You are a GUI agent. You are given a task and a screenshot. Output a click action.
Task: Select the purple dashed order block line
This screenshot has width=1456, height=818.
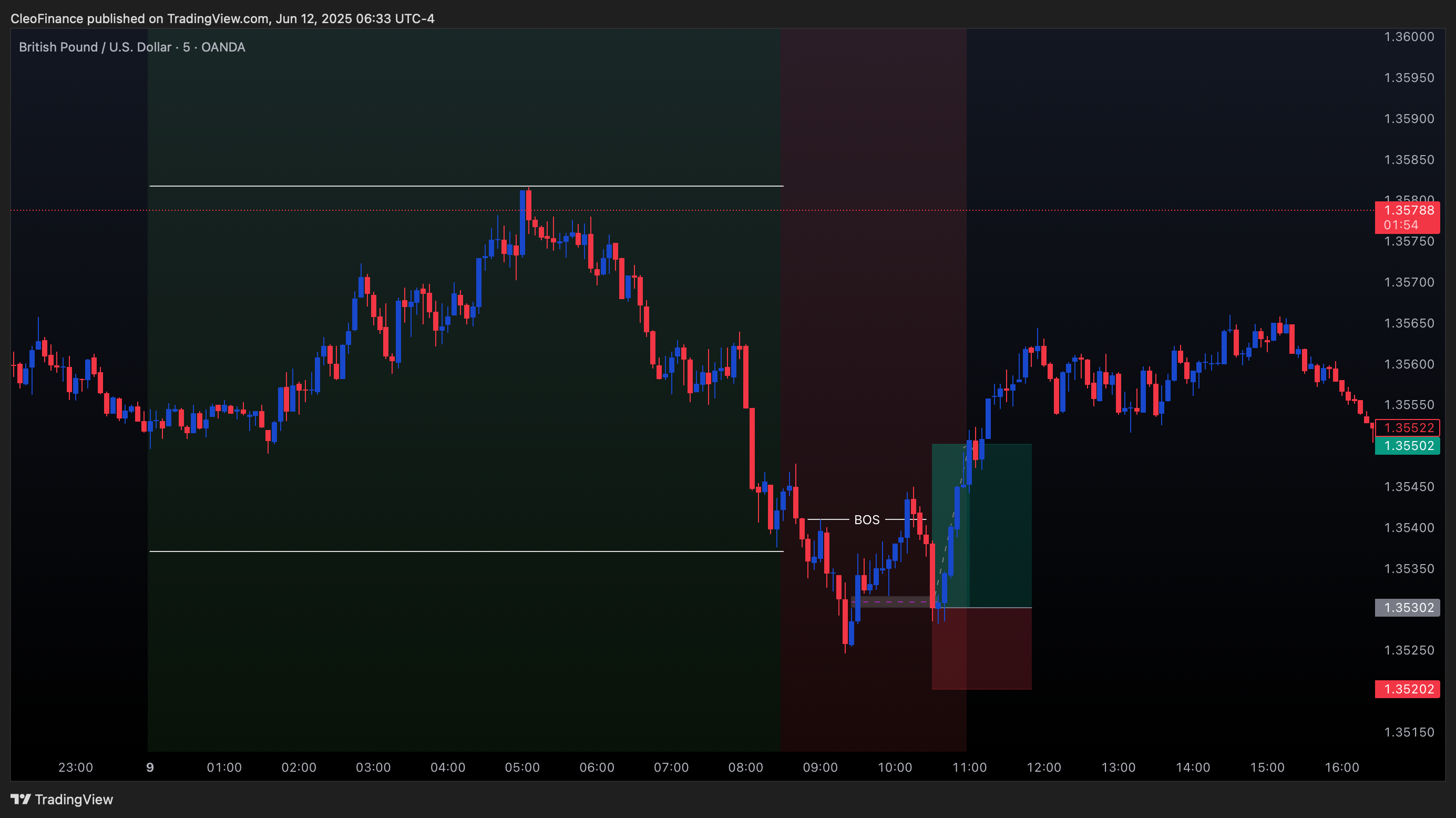click(x=891, y=601)
